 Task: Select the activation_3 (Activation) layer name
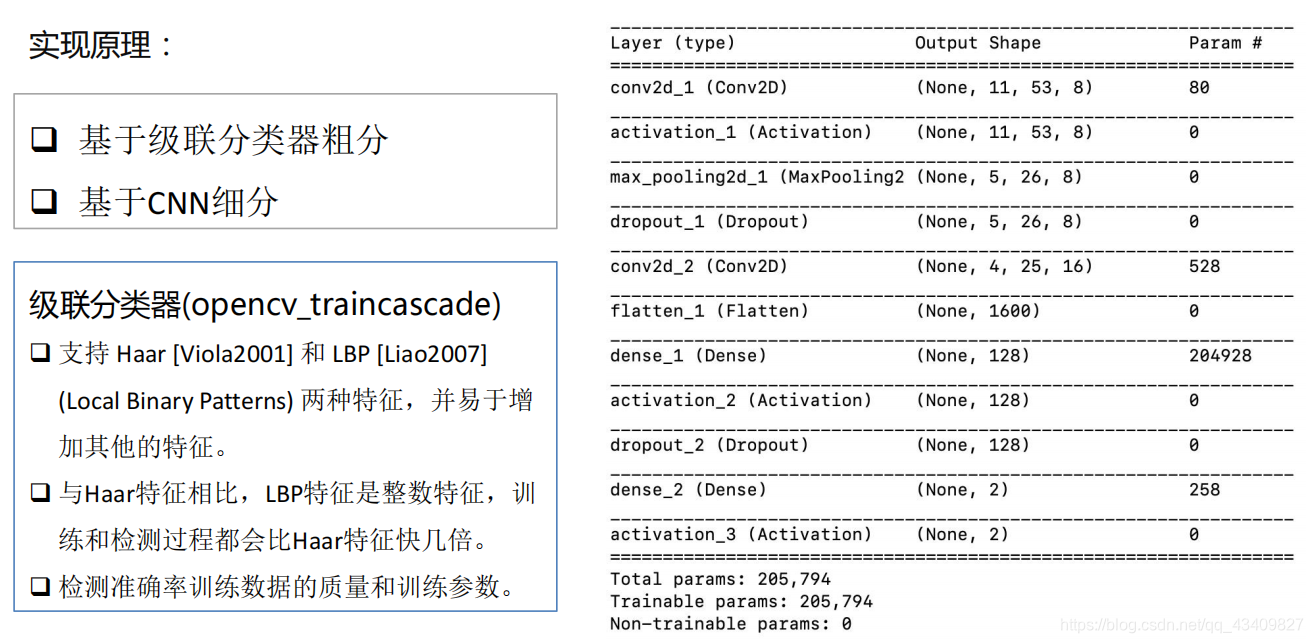tap(741, 534)
